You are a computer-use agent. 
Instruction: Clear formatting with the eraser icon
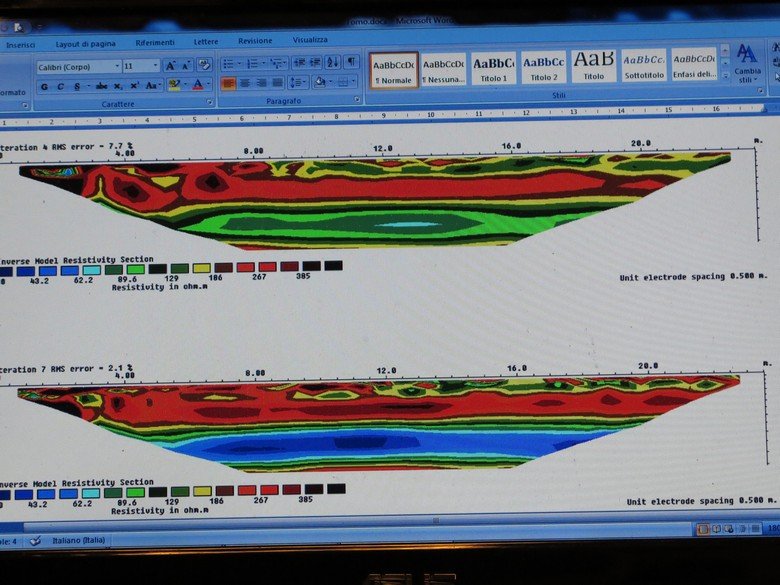click(x=204, y=65)
